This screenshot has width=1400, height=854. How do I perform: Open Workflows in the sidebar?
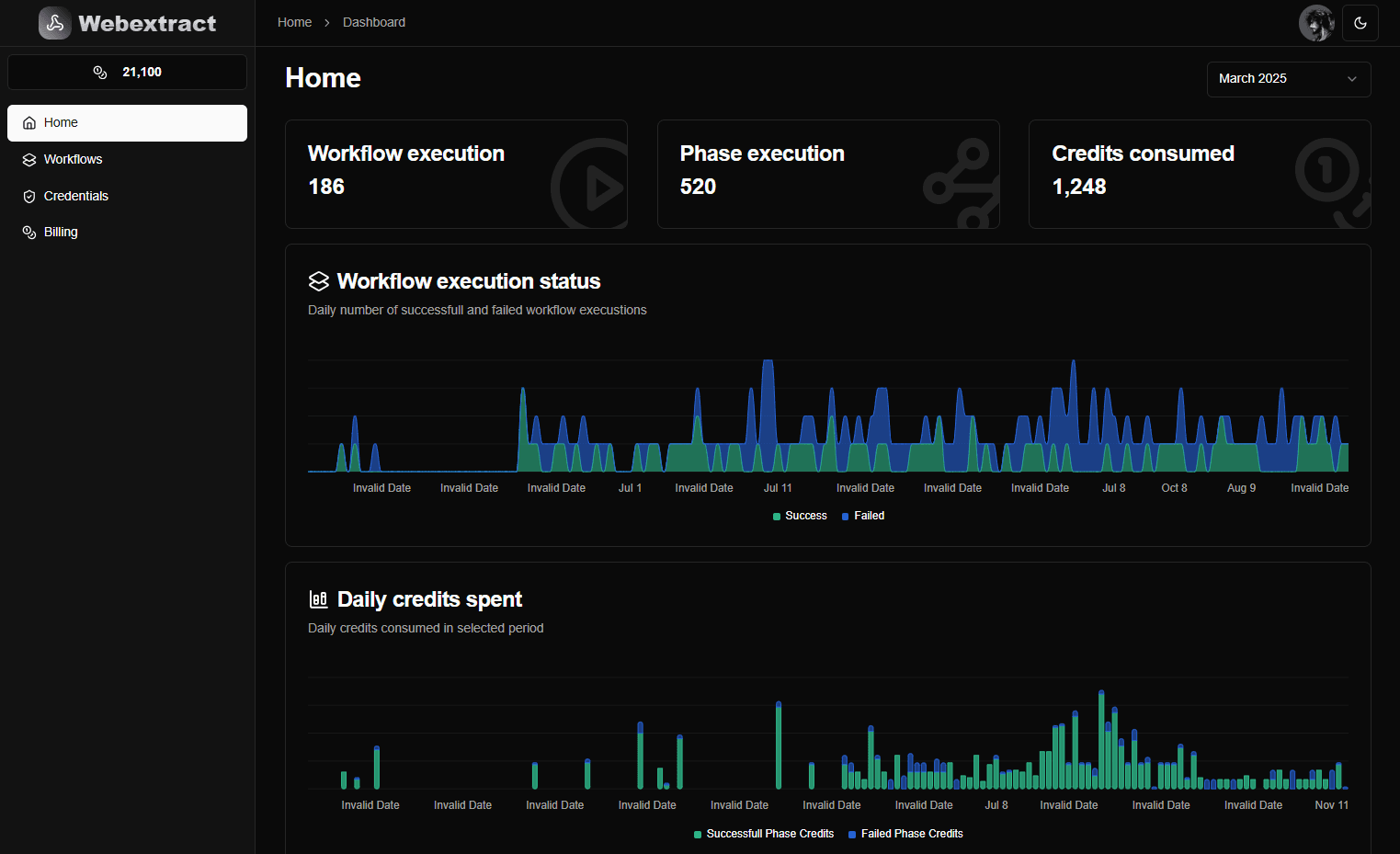(127, 159)
